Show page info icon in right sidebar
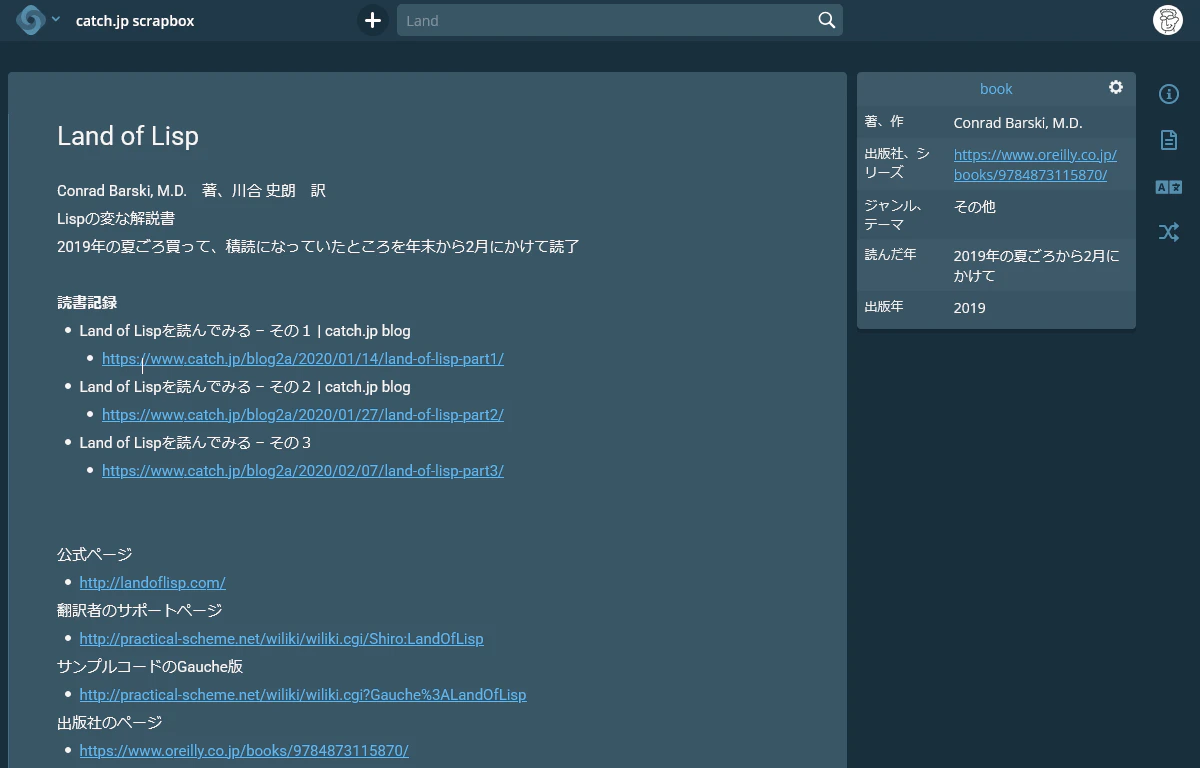Screen dimensions: 1200x768 (x=1168, y=94)
